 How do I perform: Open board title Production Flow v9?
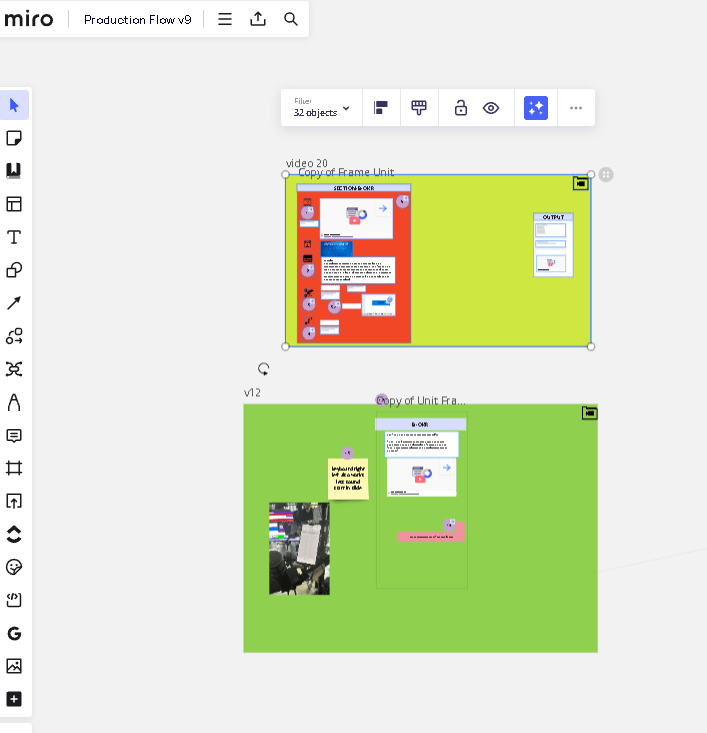[137, 20]
